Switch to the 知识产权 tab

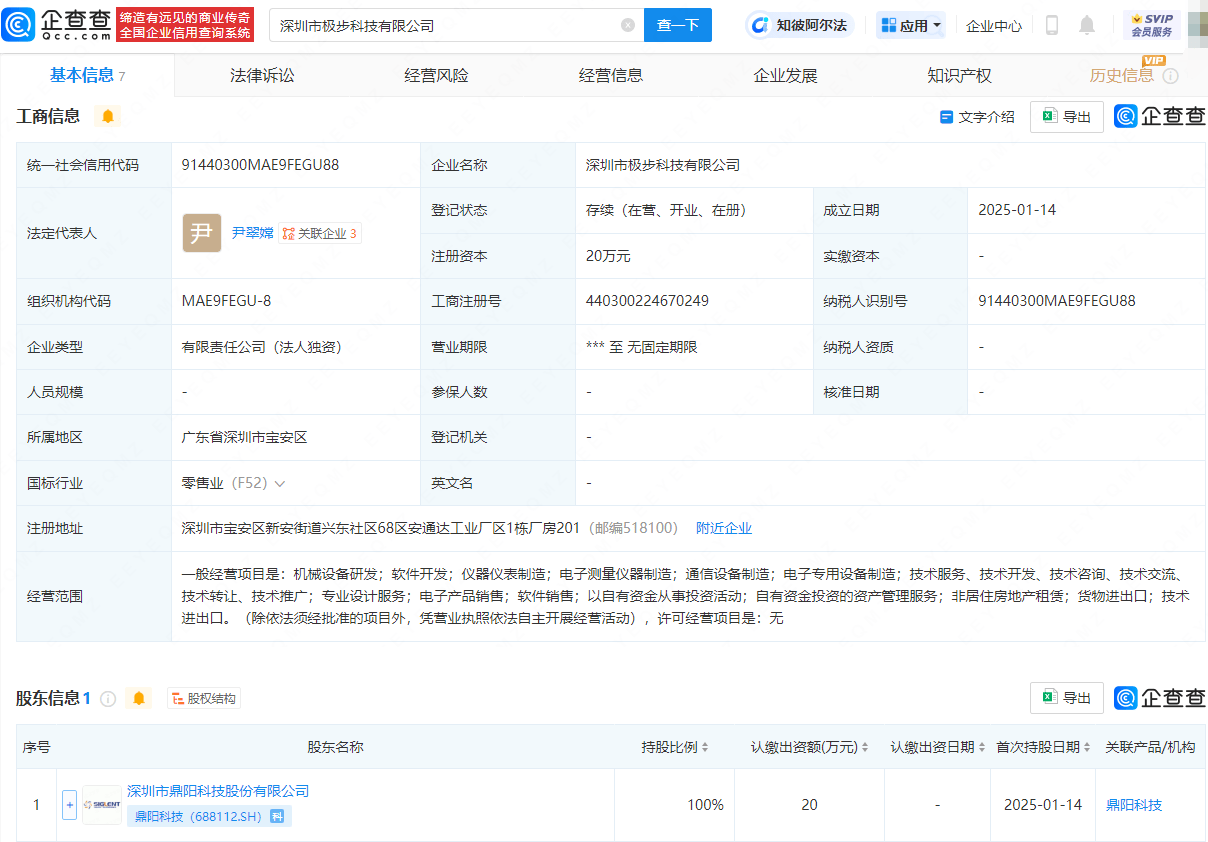click(959, 75)
